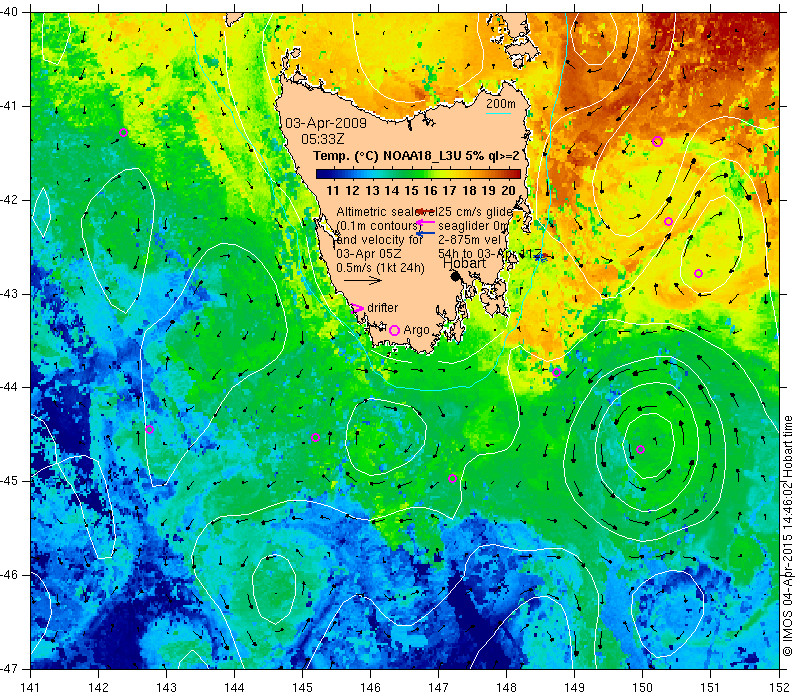Click the blue 2-875m velocity arrow in the legend

coord(426,233)
